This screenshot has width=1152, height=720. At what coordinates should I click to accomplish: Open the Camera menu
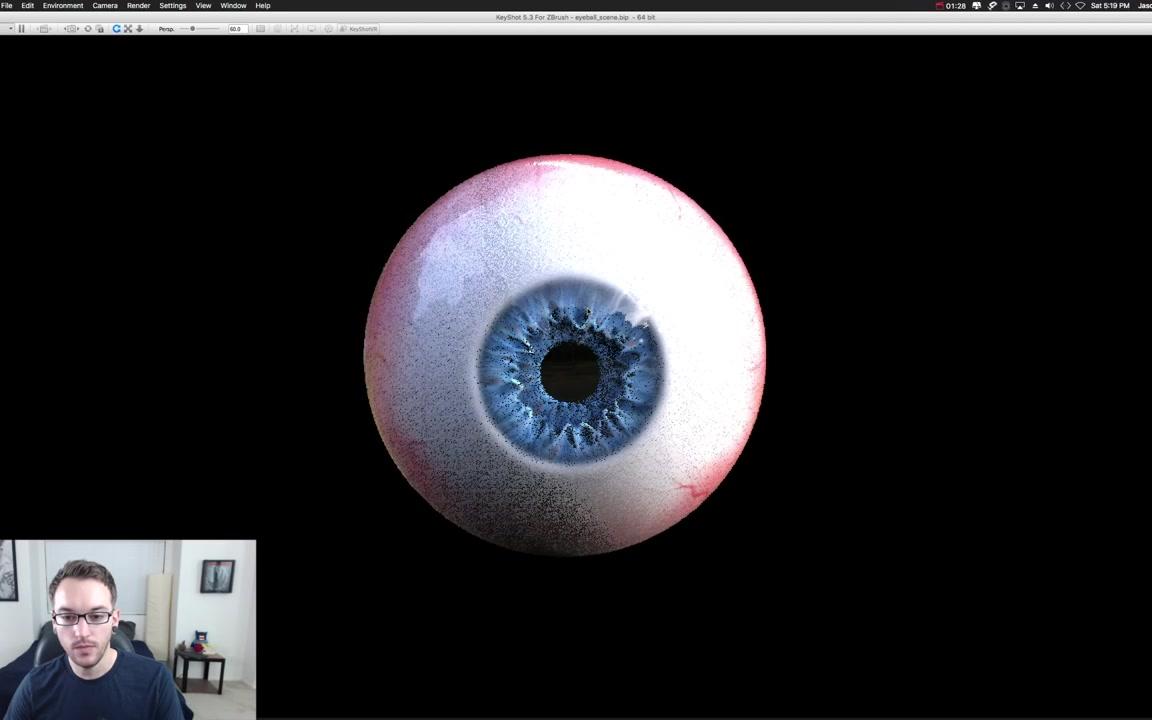click(x=105, y=5)
